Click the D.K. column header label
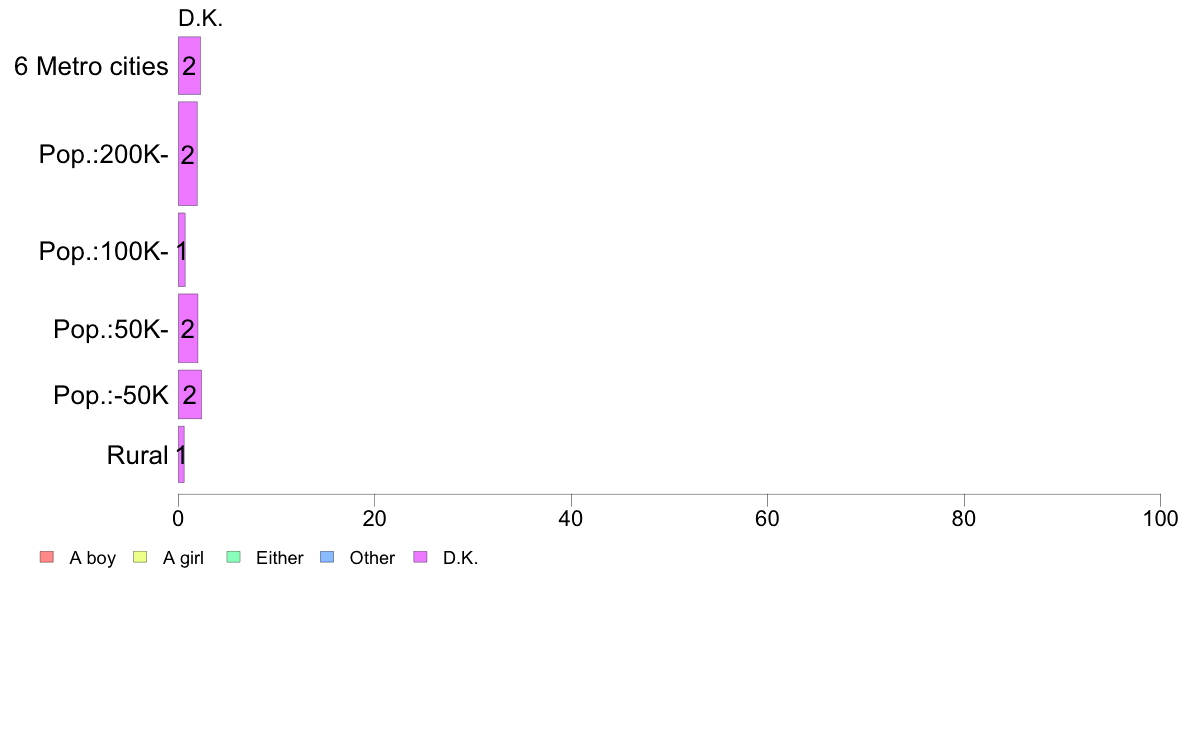Image resolution: width=1188 pixels, height=736 pixels. tap(200, 18)
